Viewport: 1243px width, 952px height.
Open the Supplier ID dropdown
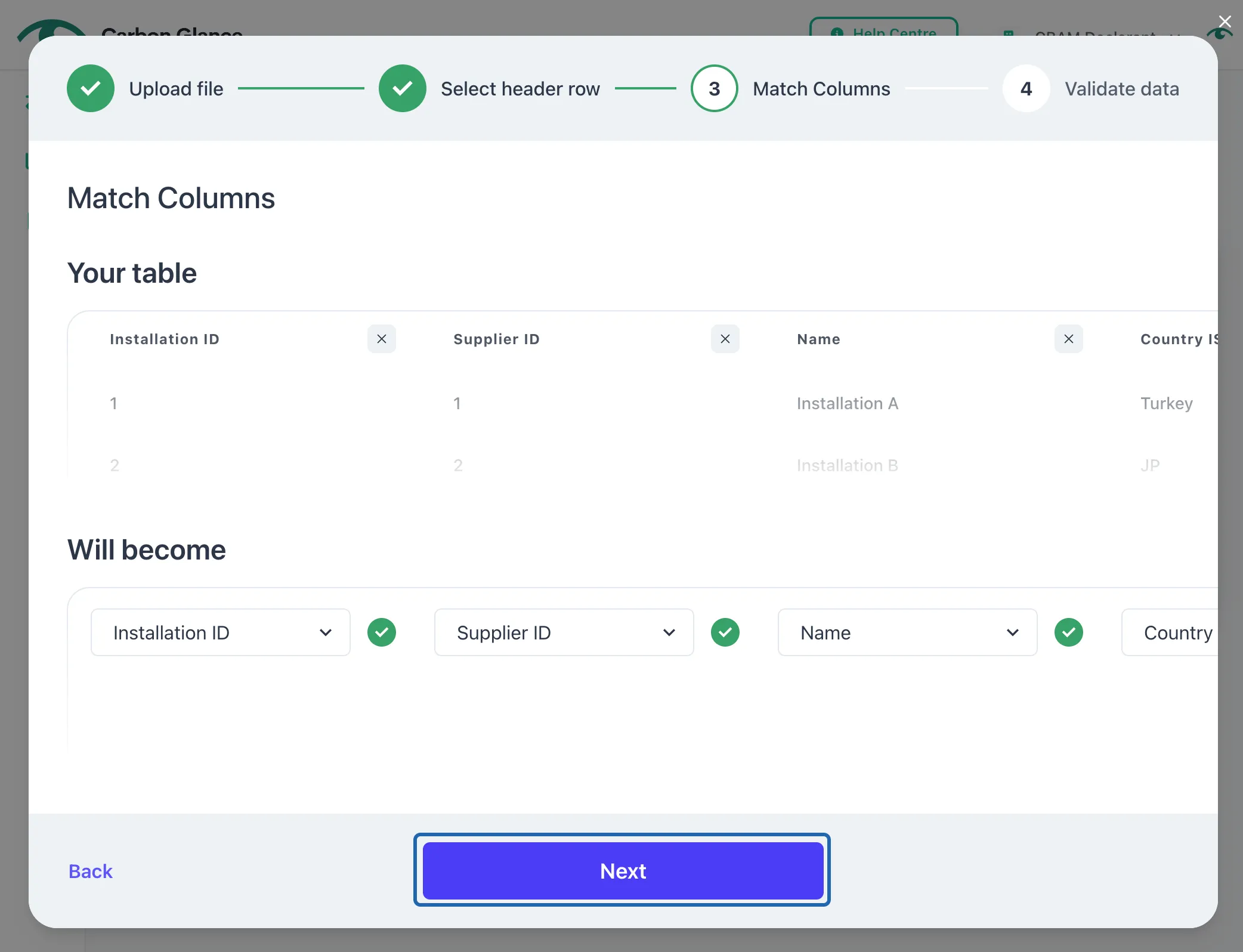click(564, 632)
